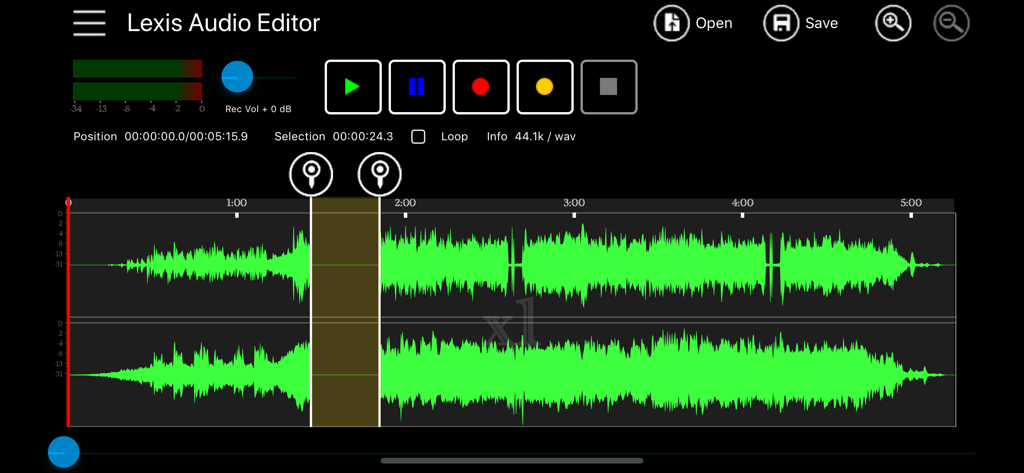Image resolution: width=1024 pixels, height=473 pixels.
Task: Click the 3:00 mark on the ruler
Action: [x=573, y=203]
